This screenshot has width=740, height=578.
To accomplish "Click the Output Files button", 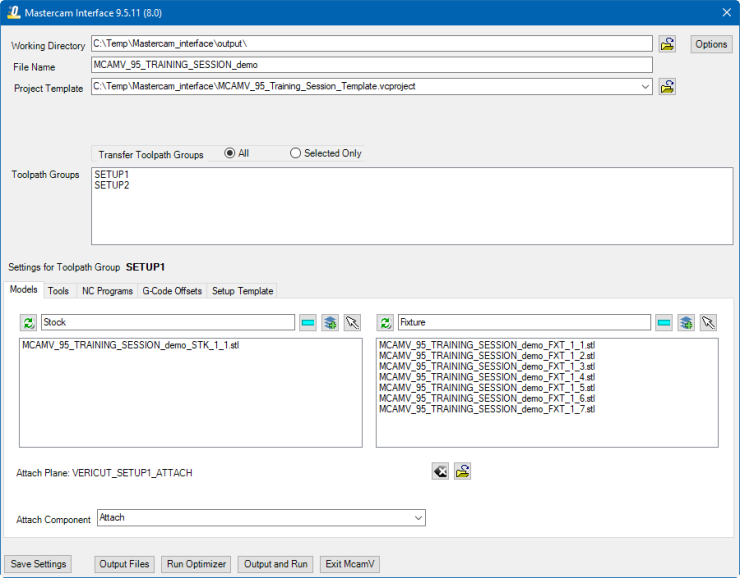I will [x=124, y=564].
